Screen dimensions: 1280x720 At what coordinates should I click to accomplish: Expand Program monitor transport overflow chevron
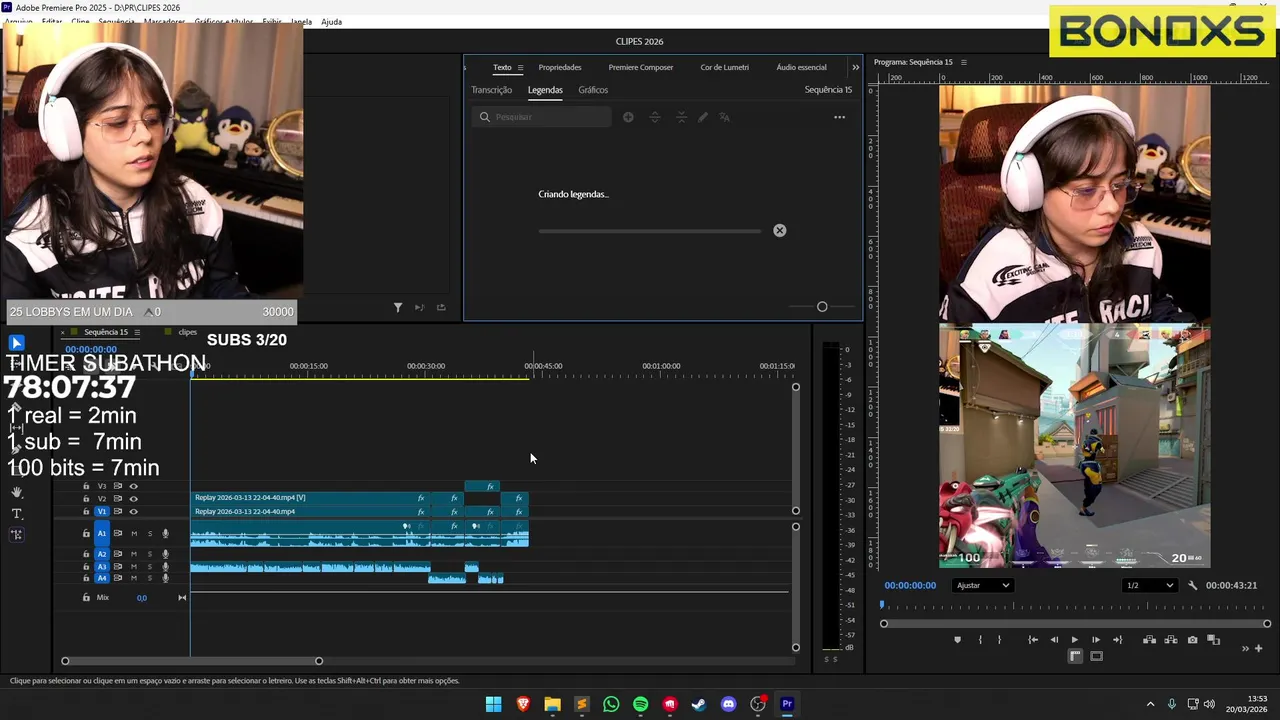tap(1246, 648)
